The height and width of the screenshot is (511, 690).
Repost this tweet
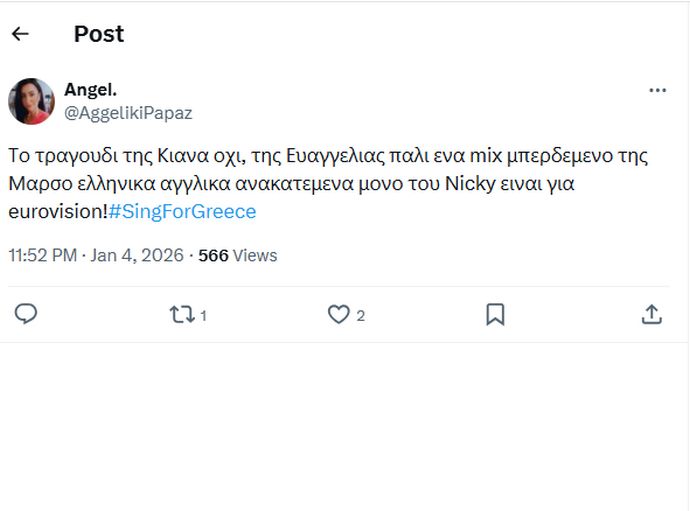click(x=181, y=315)
